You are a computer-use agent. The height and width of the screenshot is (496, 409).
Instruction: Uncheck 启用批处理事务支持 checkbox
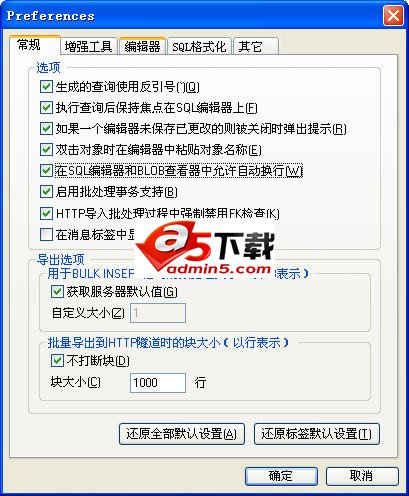coord(46,192)
